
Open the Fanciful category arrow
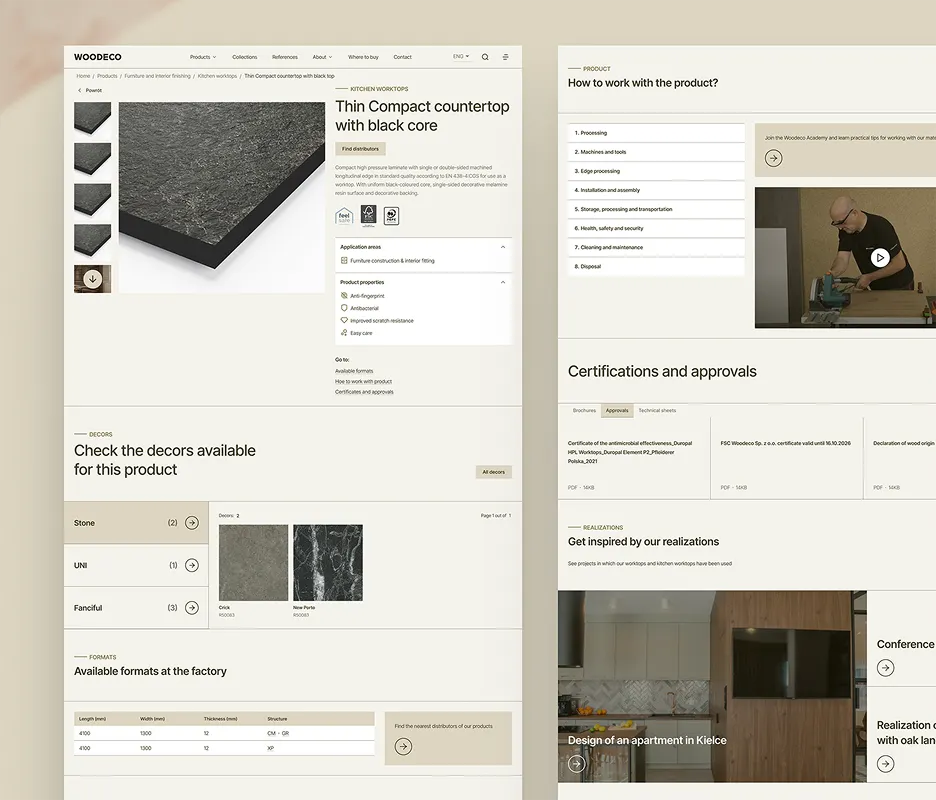[192, 608]
